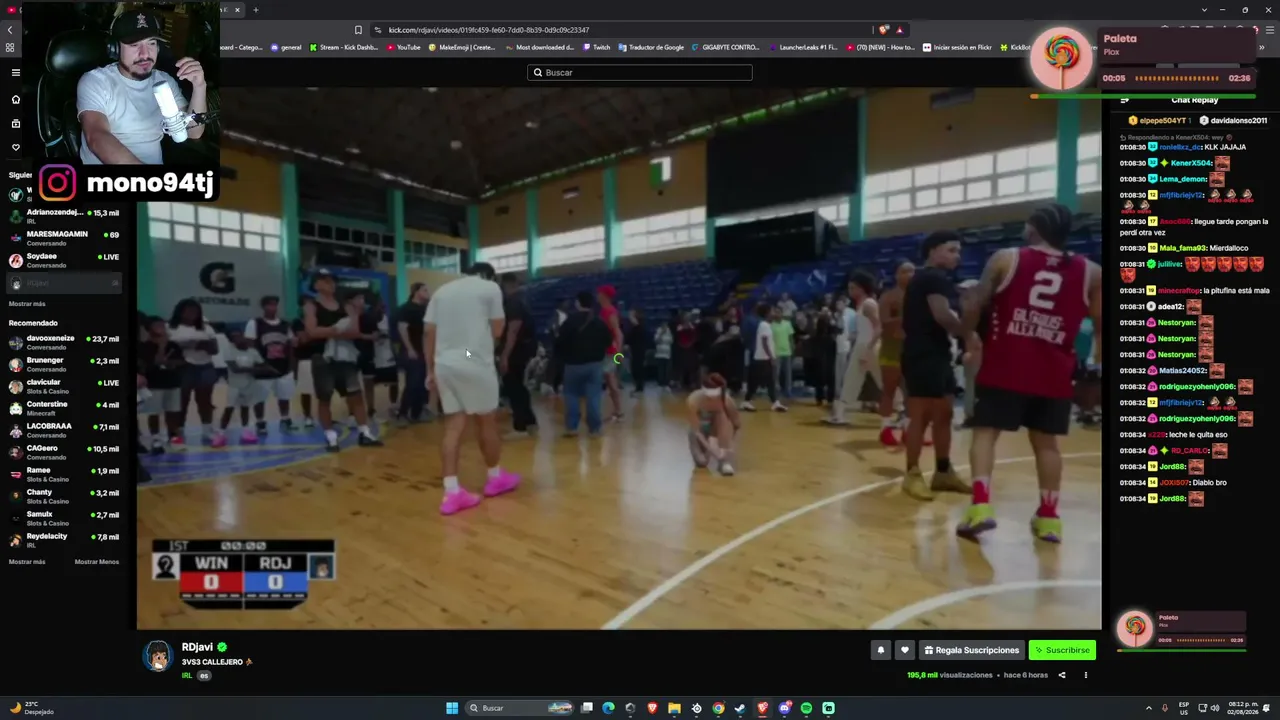1280x720 pixels.
Task: Open Discord from the taskbar
Action: click(x=784, y=708)
